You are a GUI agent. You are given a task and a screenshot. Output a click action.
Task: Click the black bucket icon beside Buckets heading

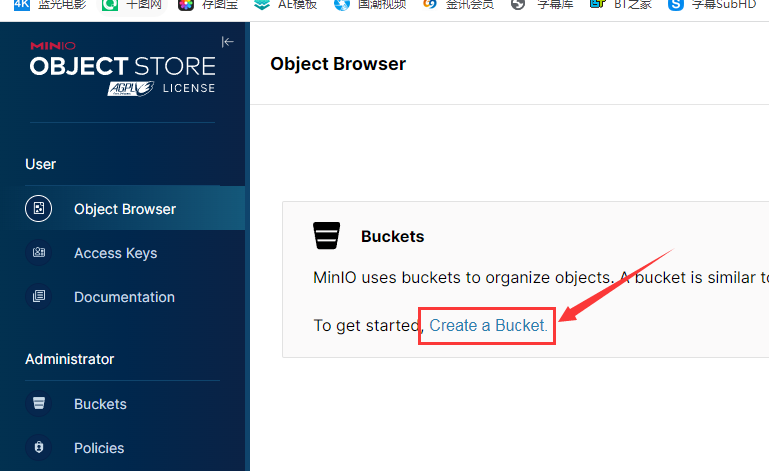pos(327,236)
